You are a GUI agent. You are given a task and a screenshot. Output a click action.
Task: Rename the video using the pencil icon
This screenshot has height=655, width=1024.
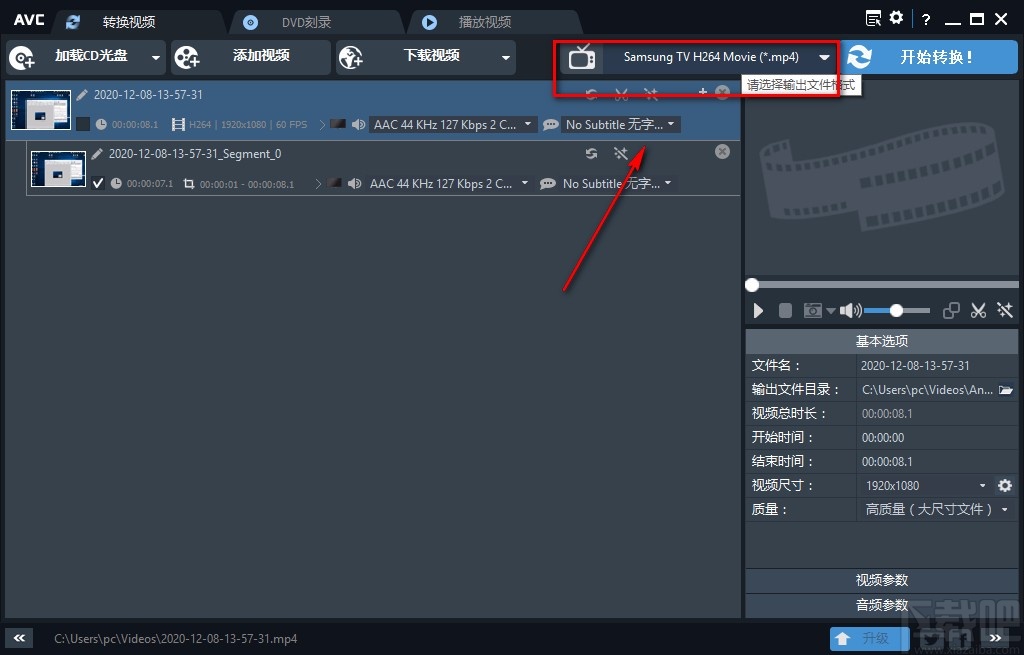(x=81, y=94)
